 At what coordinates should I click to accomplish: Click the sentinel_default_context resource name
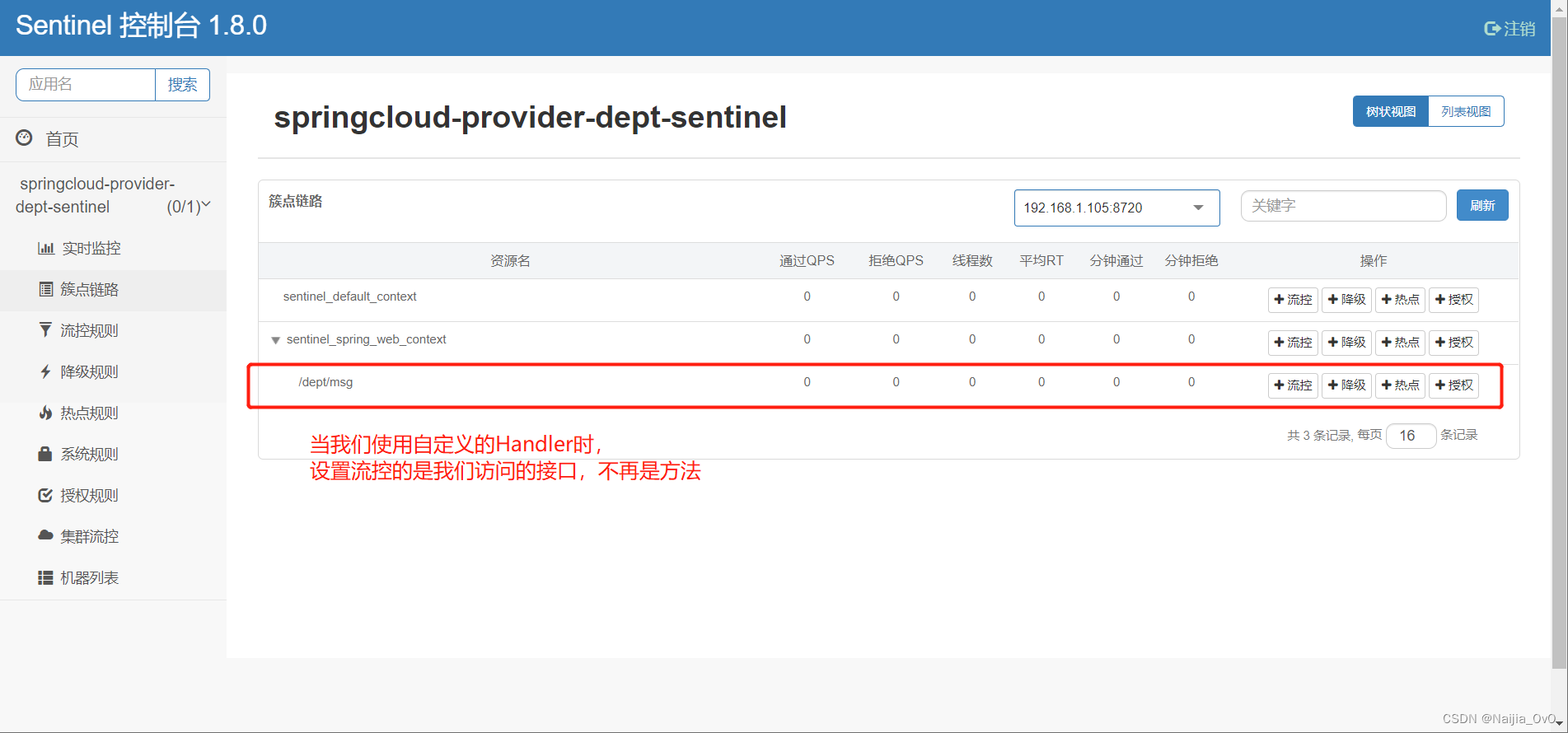pyautogui.click(x=349, y=296)
